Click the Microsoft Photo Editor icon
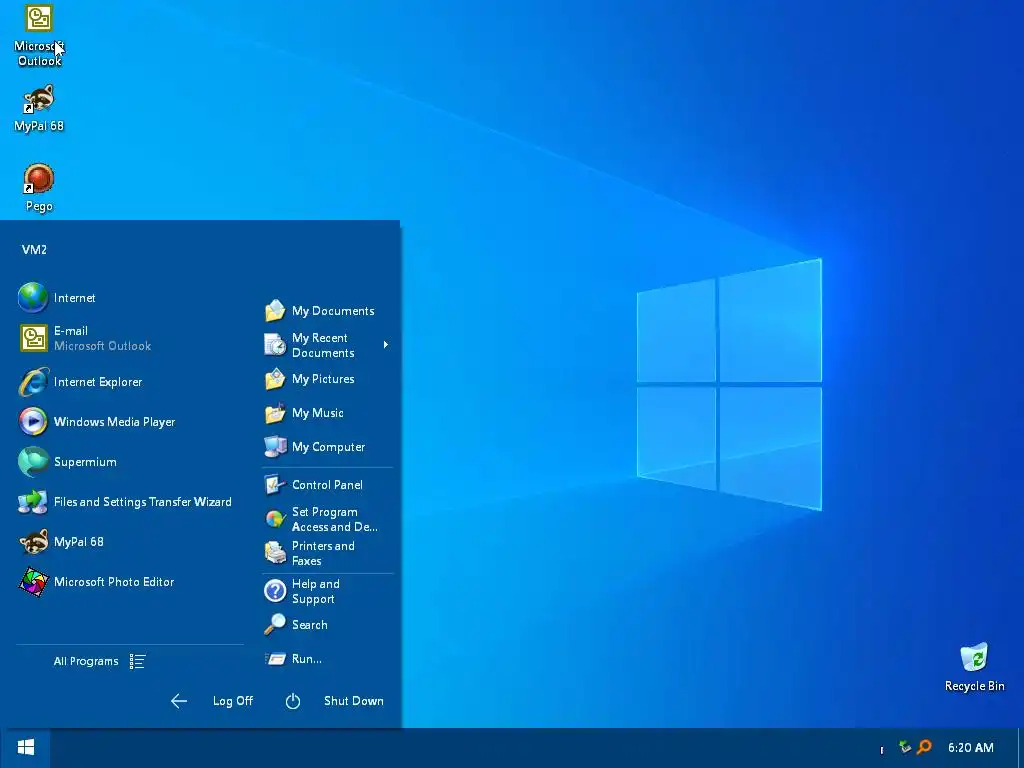 click(x=33, y=582)
